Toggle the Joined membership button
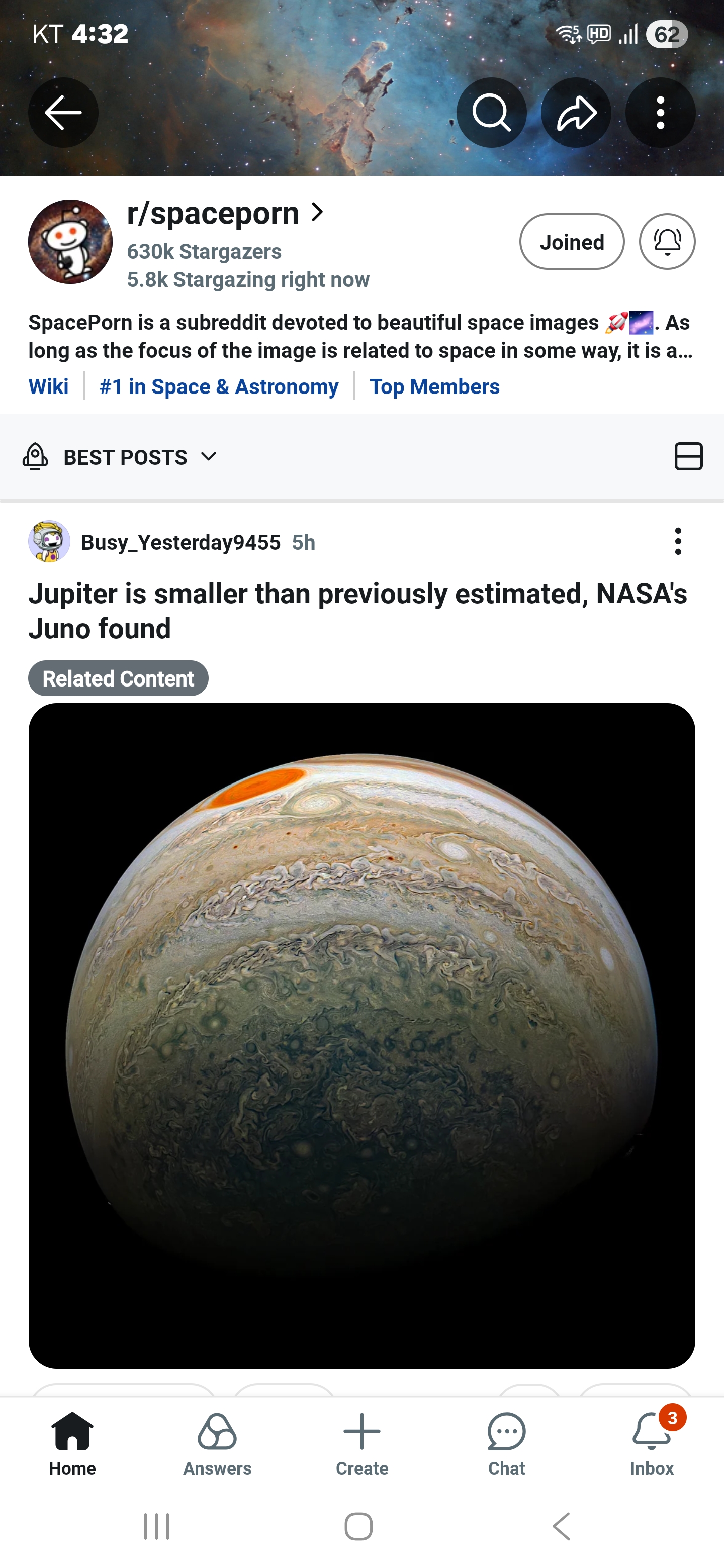 pyautogui.click(x=571, y=242)
